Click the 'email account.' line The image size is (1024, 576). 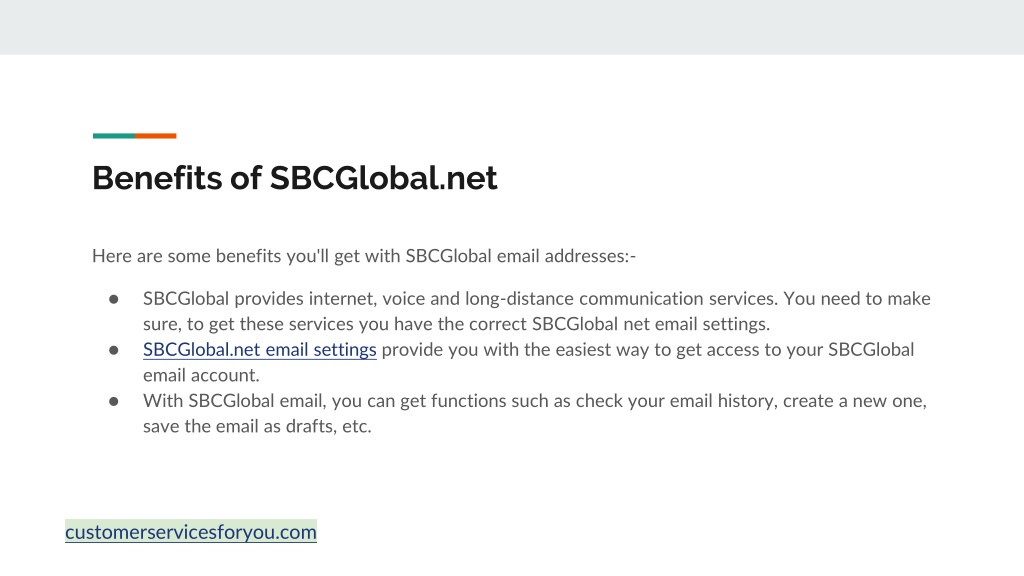pyautogui.click(x=201, y=375)
